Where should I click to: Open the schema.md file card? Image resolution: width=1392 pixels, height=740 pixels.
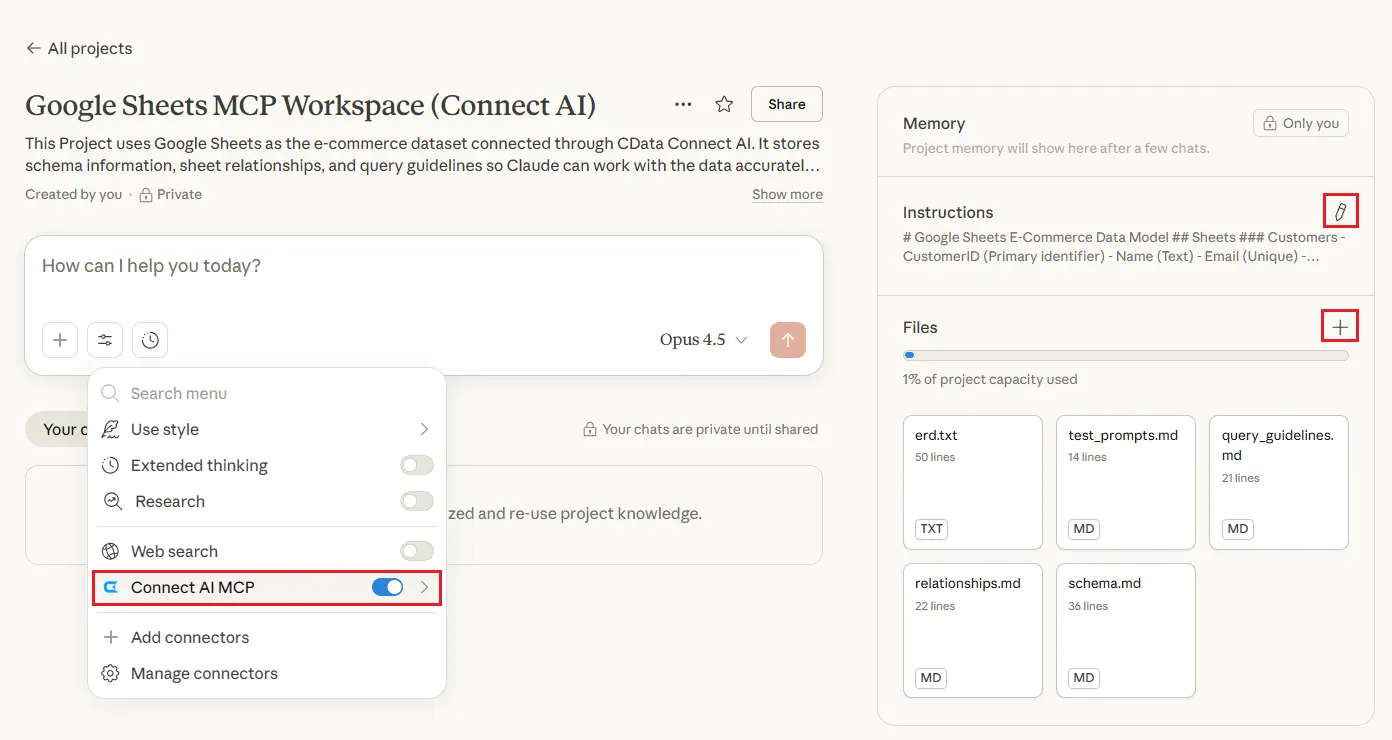point(1125,630)
